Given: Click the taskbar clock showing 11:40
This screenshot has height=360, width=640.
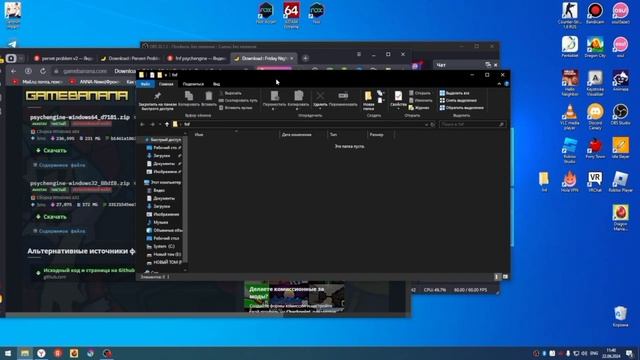Looking at the screenshot, I should (611, 353).
